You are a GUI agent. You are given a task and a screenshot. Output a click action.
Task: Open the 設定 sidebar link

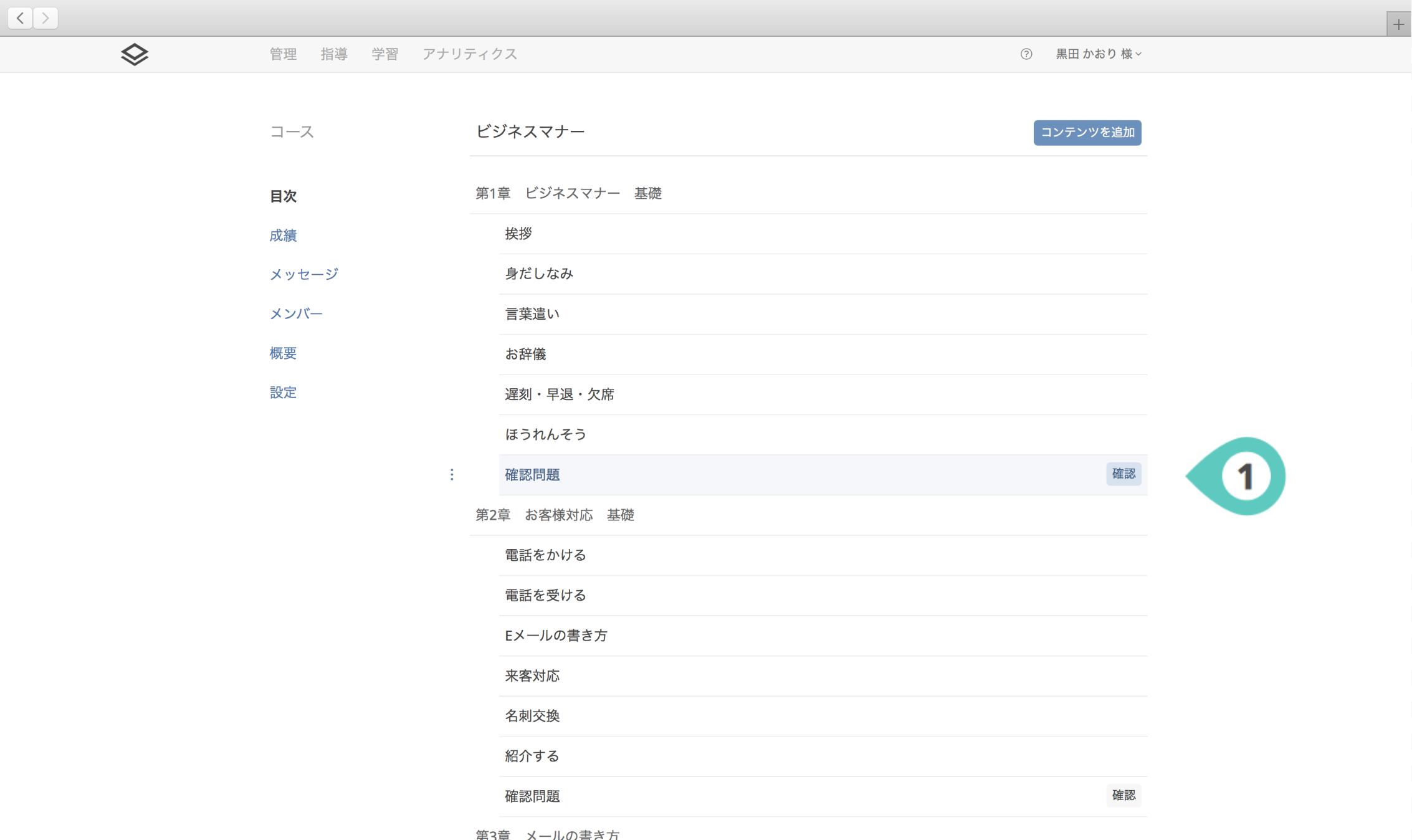pos(283,393)
